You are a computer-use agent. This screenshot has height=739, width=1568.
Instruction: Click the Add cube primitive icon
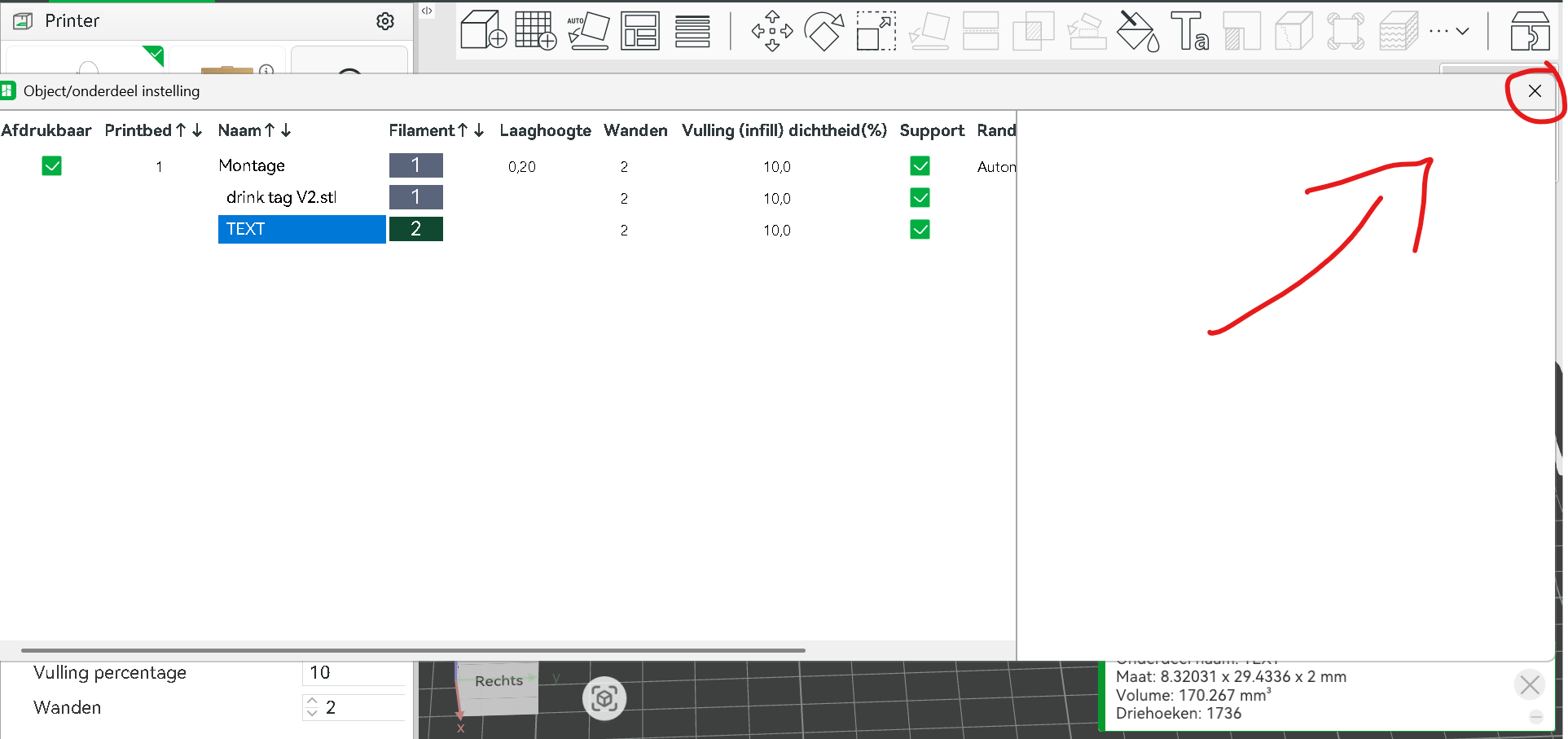tap(483, 30)
